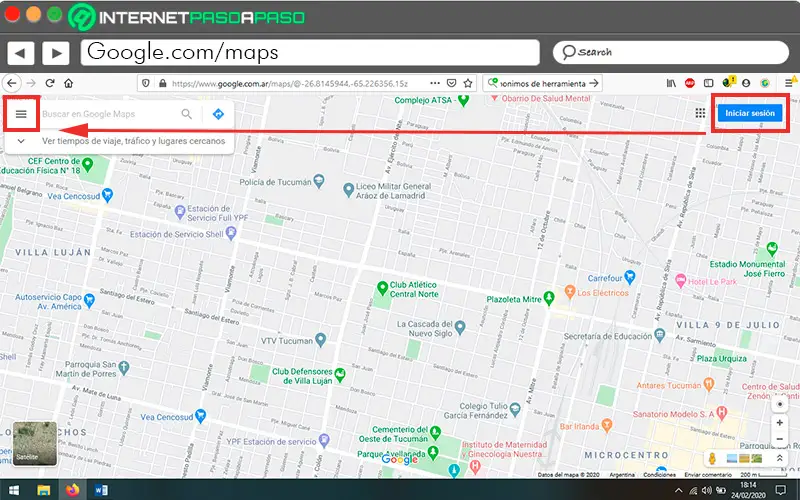The image size is (800, 500).
Task: Click the mock browser forward button
Action: pyautogui.click(x=56, y=53)
